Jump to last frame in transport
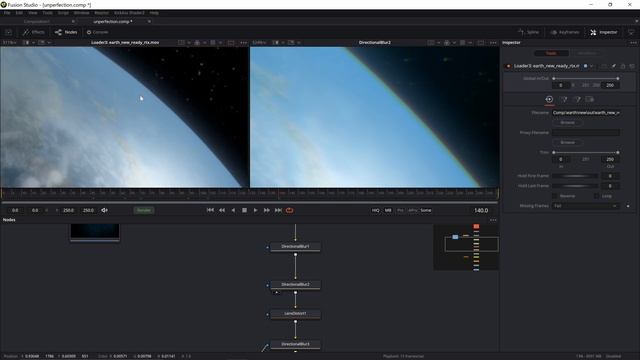Image resolution: width=640 pixels, height=360 pixels. (x=278, y=210)
